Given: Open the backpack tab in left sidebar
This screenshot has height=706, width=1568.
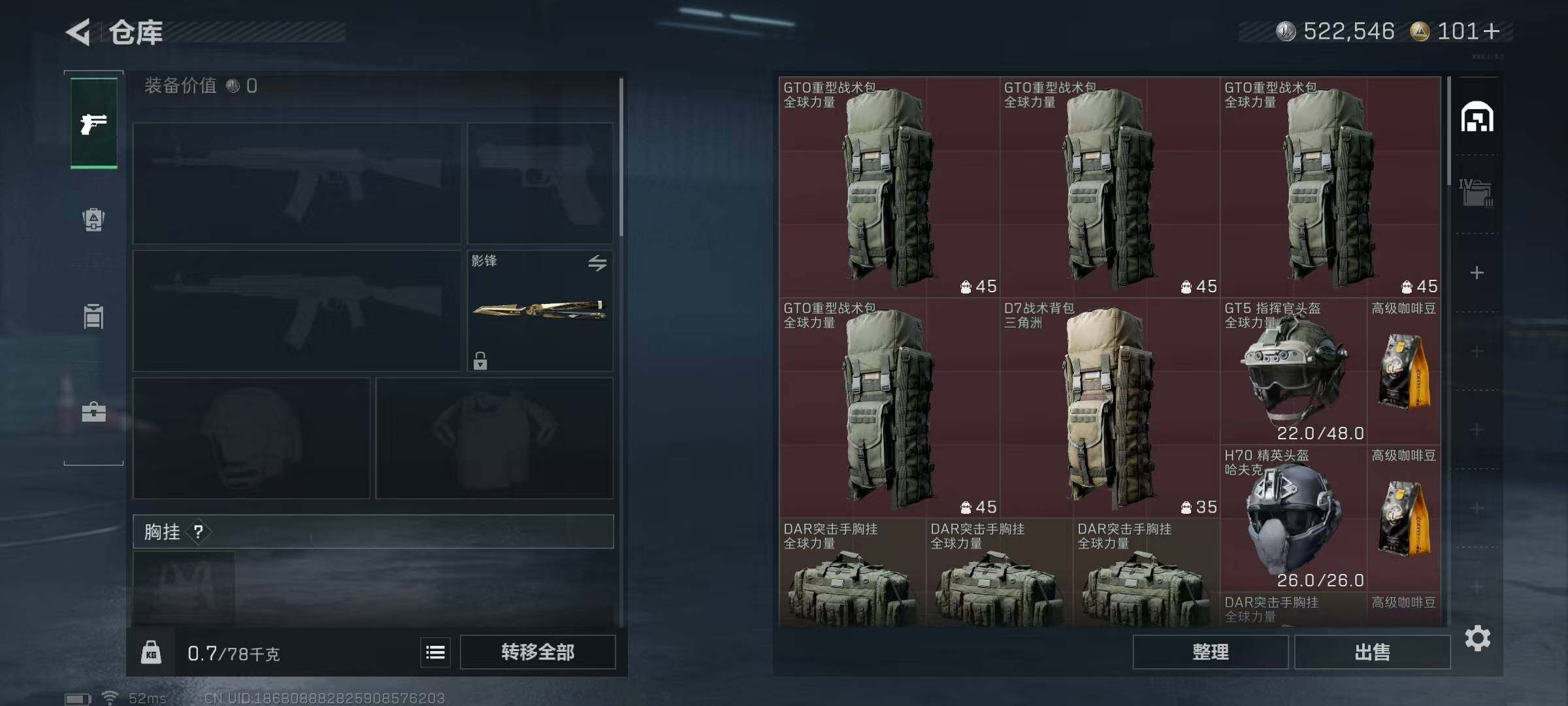Looking at the screenshot, I should (93, 220).
